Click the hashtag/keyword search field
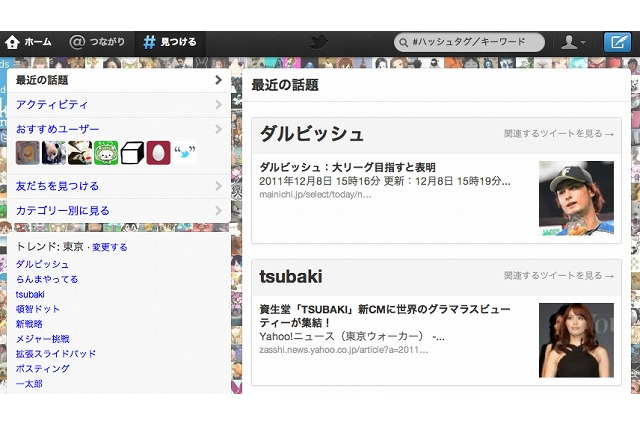640x426 pixels. pos(470,42)
